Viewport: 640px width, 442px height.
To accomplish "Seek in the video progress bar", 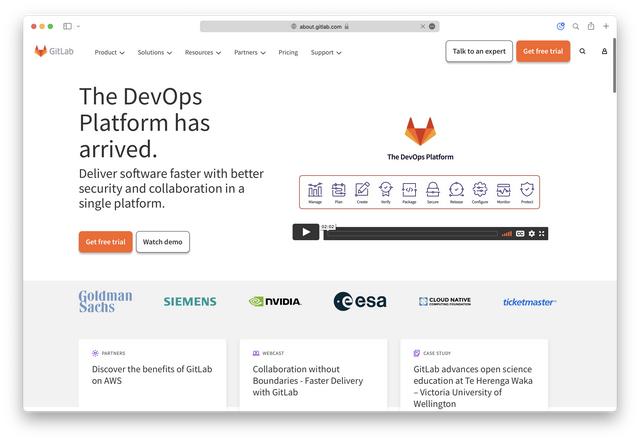I will [410, 234].
